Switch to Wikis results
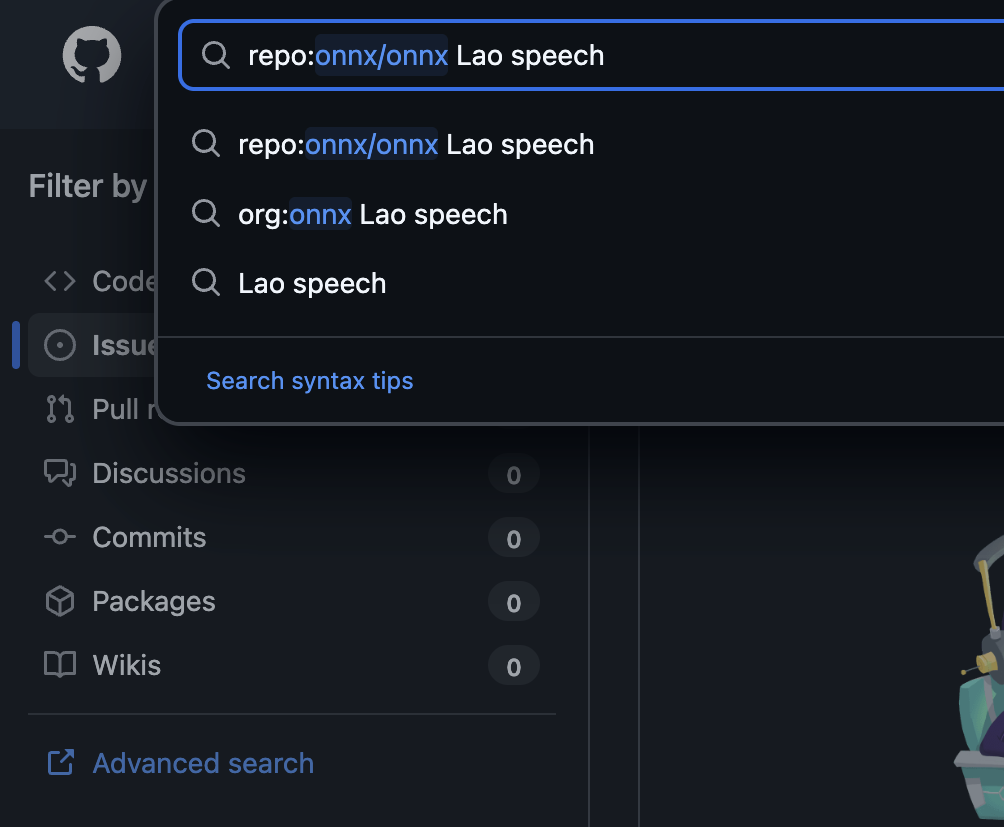The image size is (1004, 827). [x=127, y=665]
